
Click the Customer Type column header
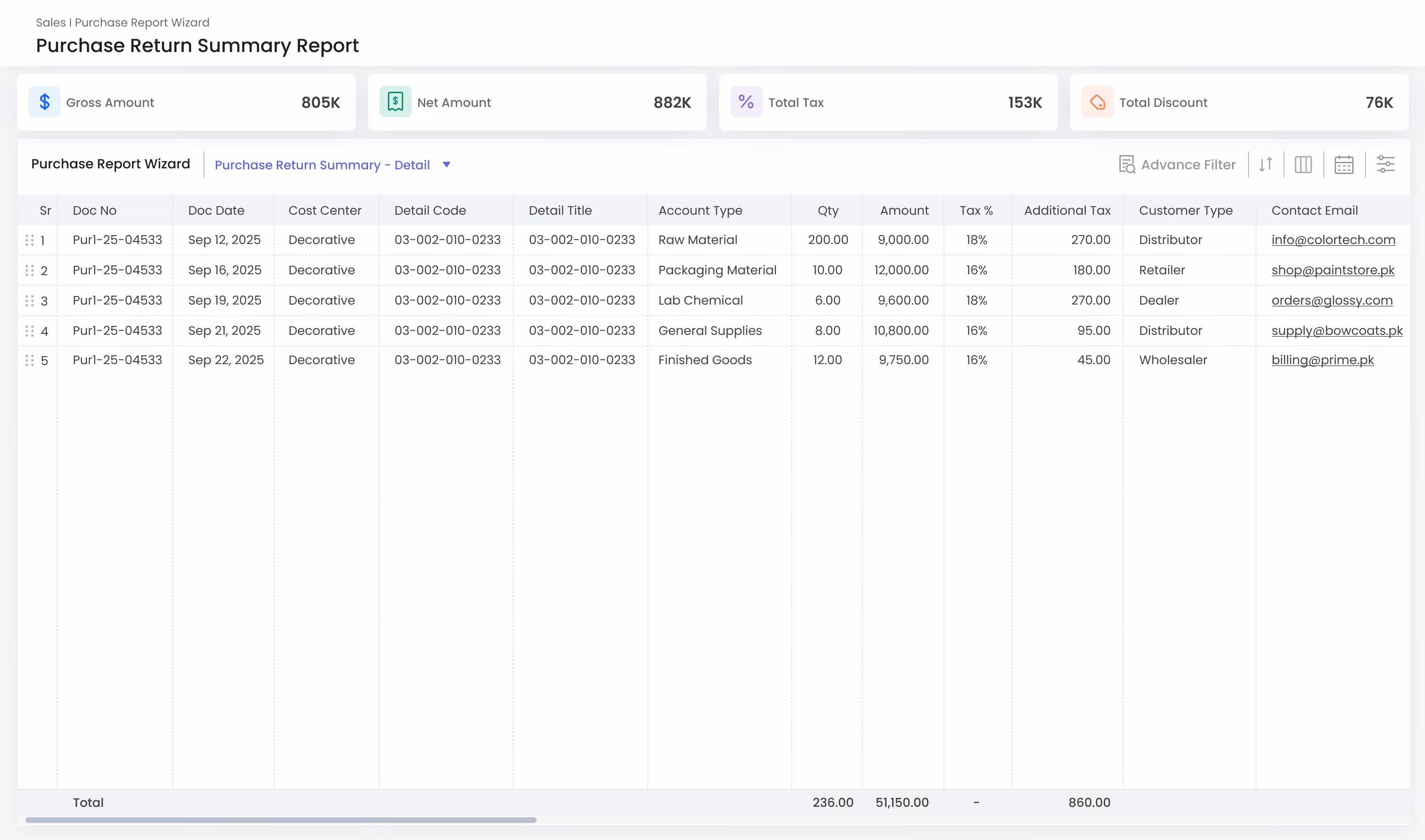pyautogui.click(x=1186, y=210)
